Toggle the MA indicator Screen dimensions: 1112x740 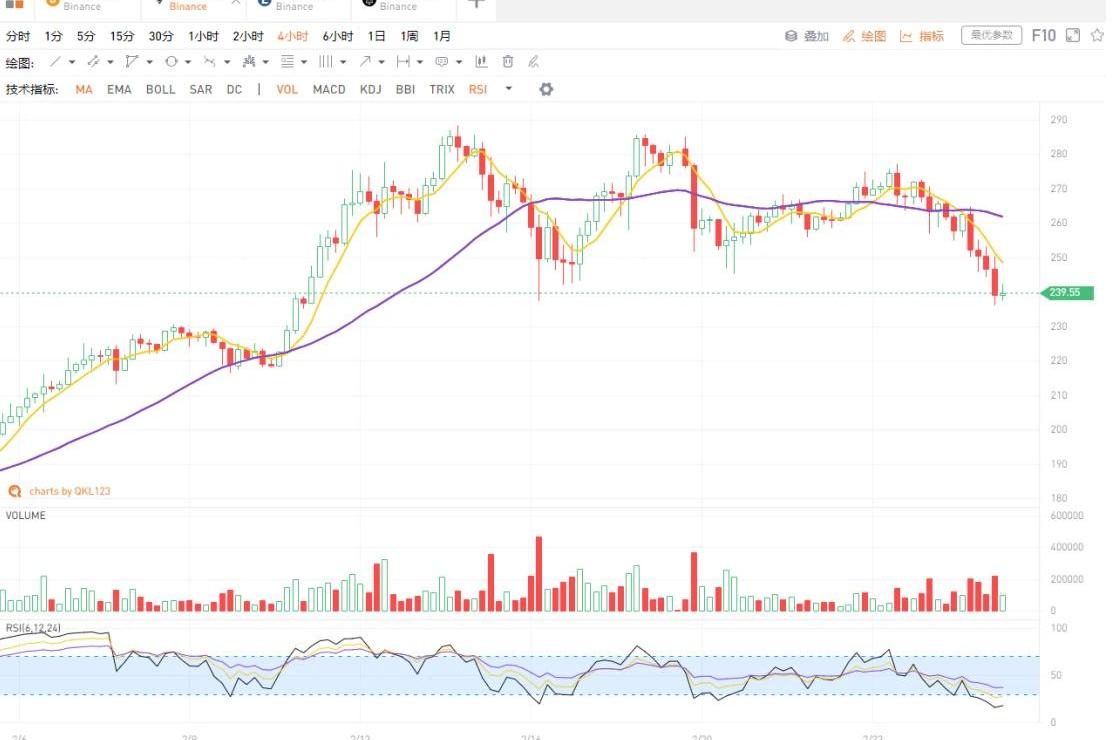point(84,89)
